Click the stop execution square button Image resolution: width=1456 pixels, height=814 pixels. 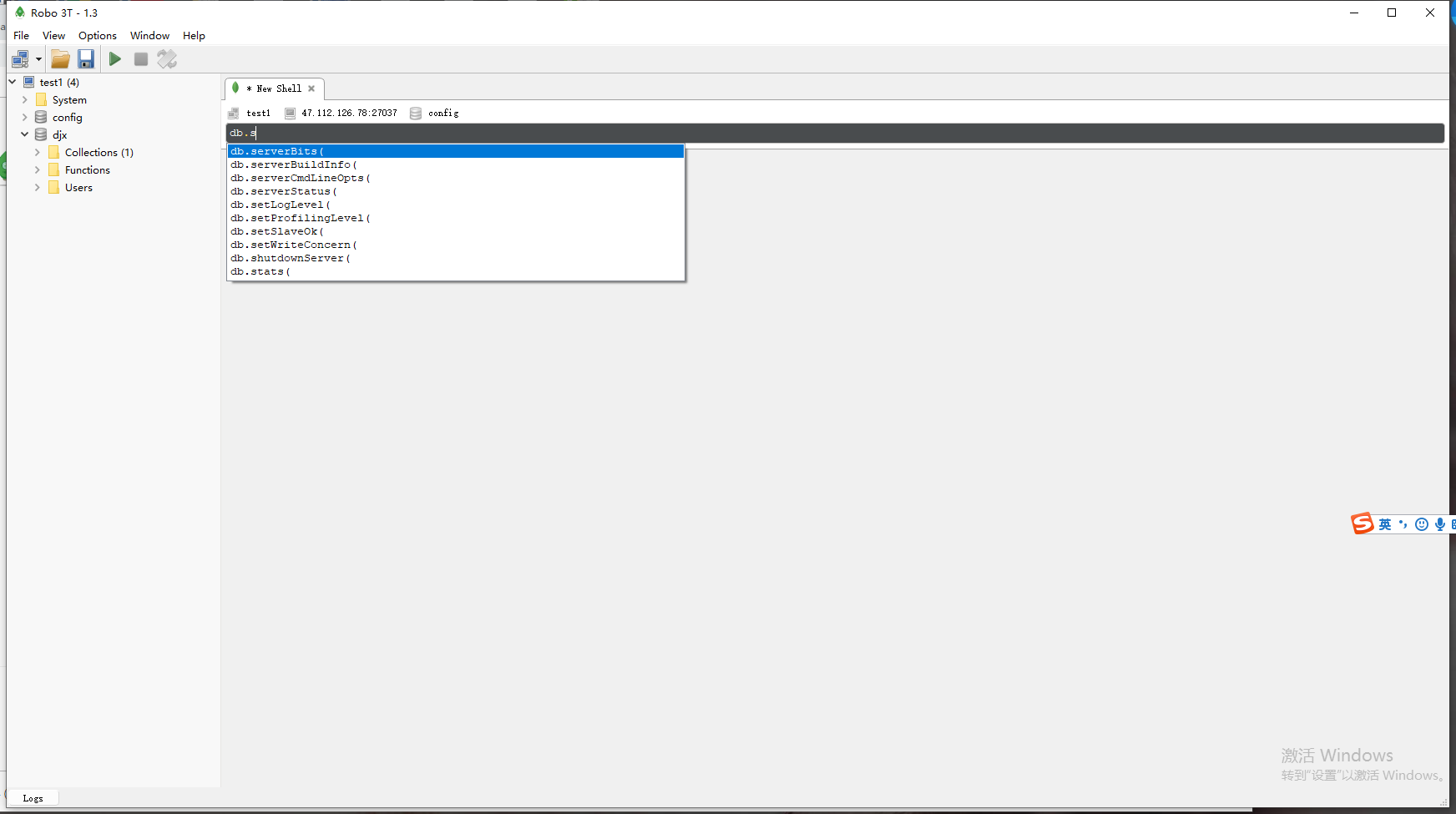(x=141, y=59)
